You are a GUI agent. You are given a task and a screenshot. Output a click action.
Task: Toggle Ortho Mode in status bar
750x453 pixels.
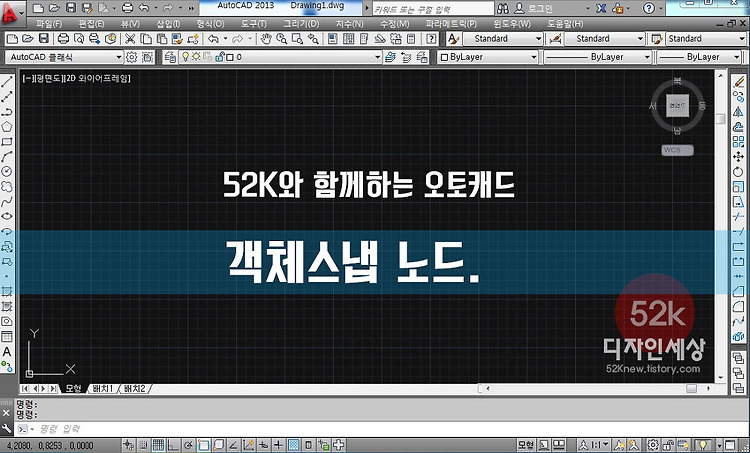pyautogui.click(x=173, y=445)
